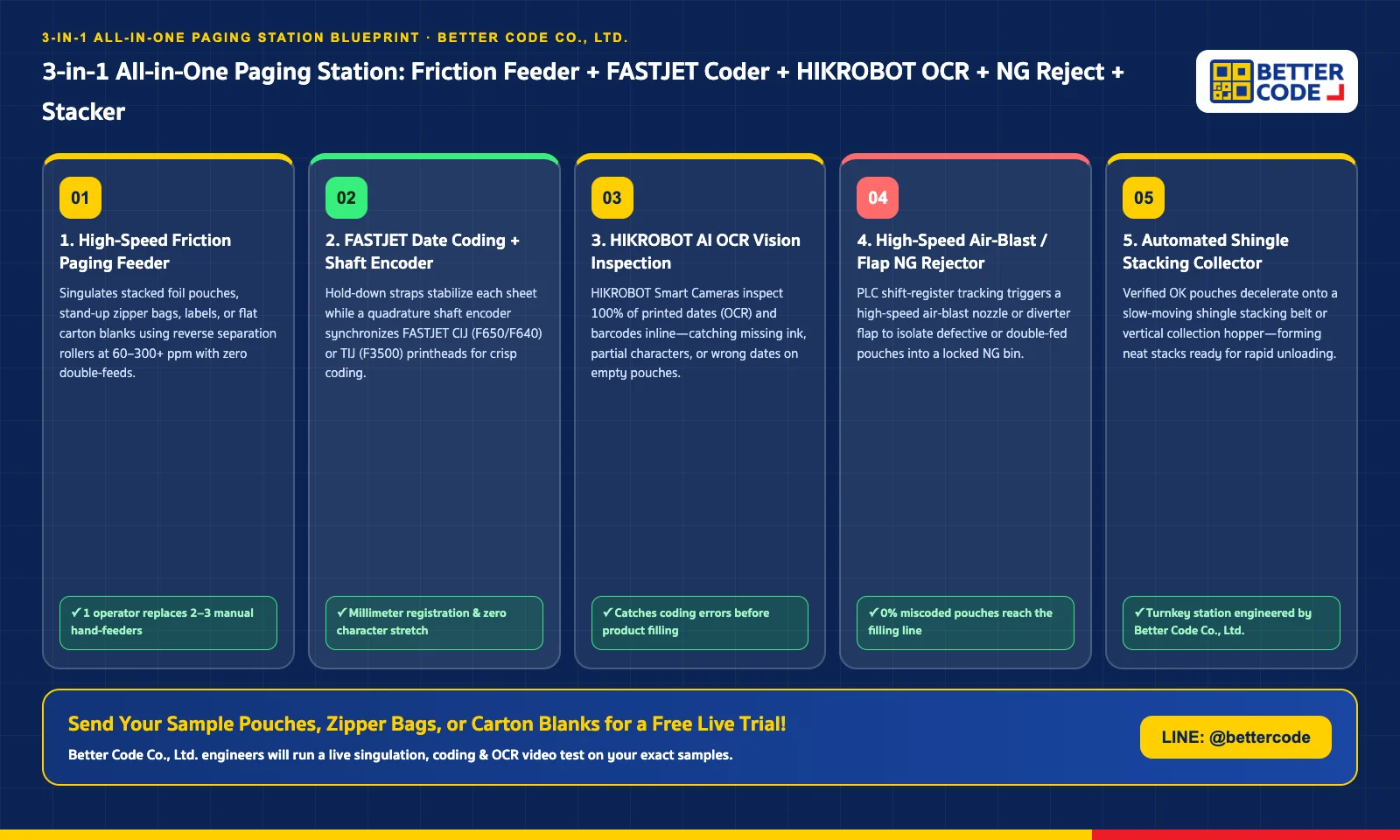Click the LINE: @bettercode button
Viewport: 1400px width, 840px height.
click(1235, 737)
